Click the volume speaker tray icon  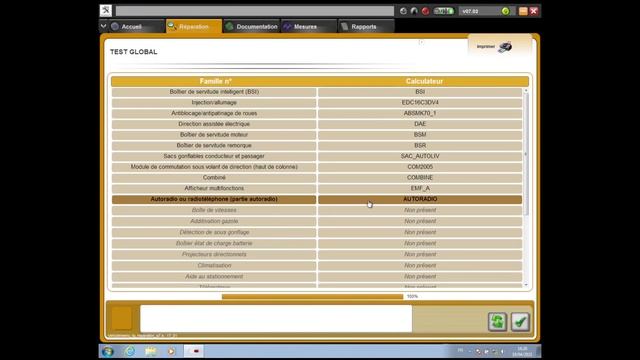pos(502,351)
